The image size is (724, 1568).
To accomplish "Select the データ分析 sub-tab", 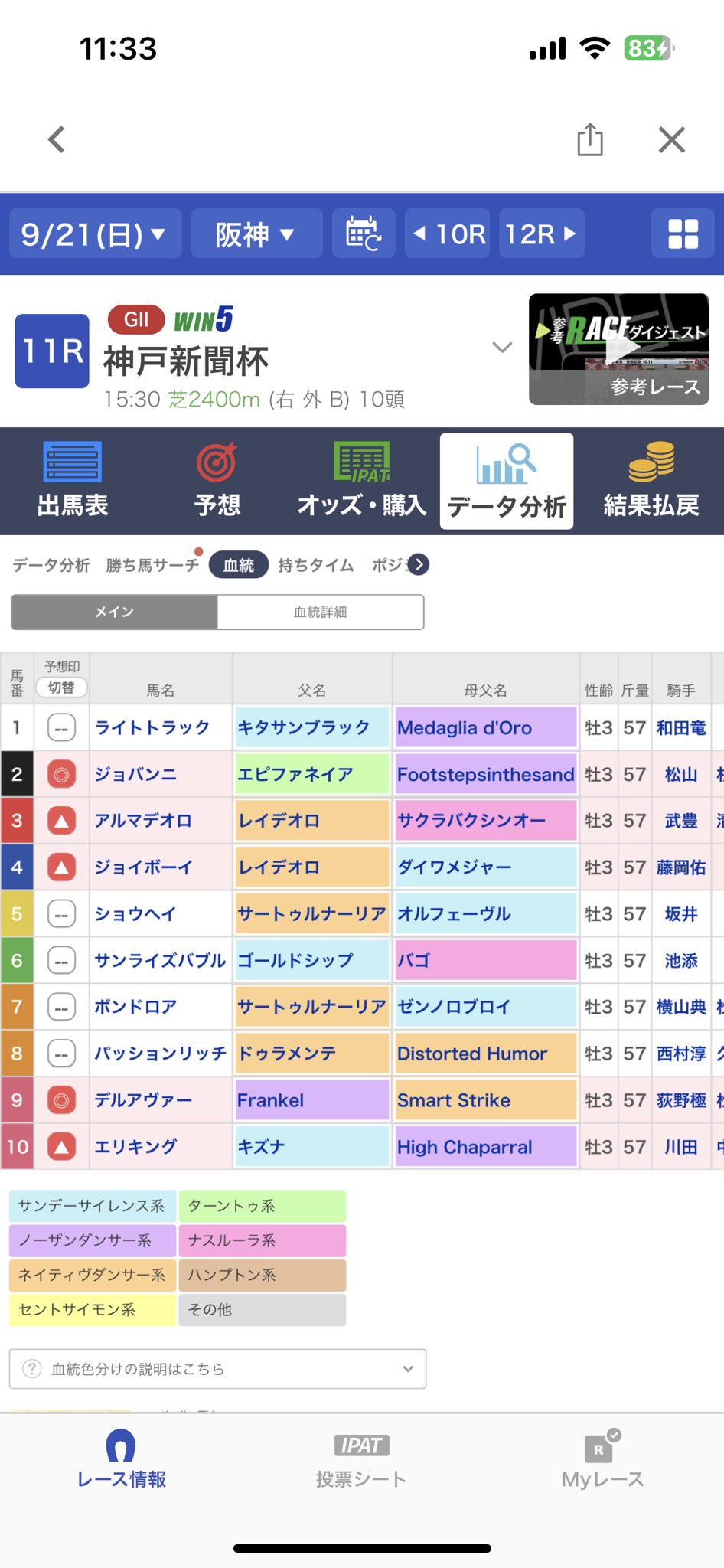I will coord(51,565).
